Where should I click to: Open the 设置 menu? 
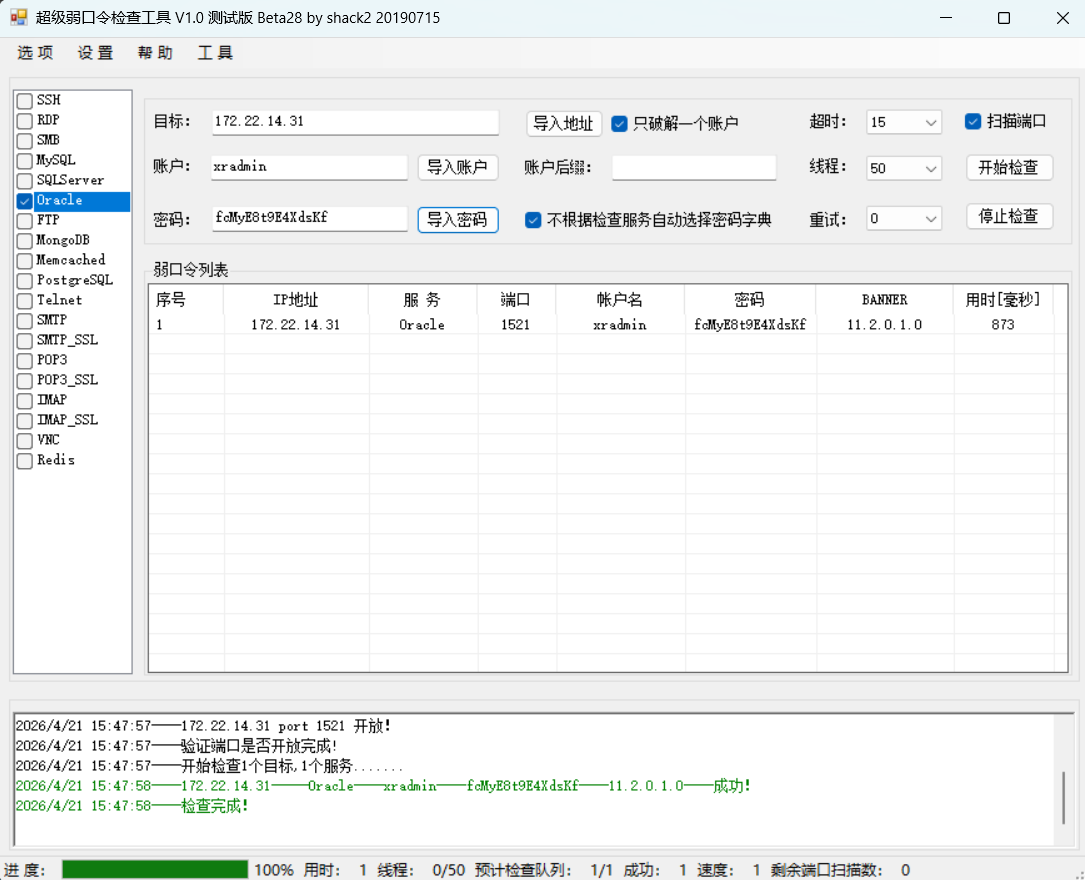(x=95, y=53)
